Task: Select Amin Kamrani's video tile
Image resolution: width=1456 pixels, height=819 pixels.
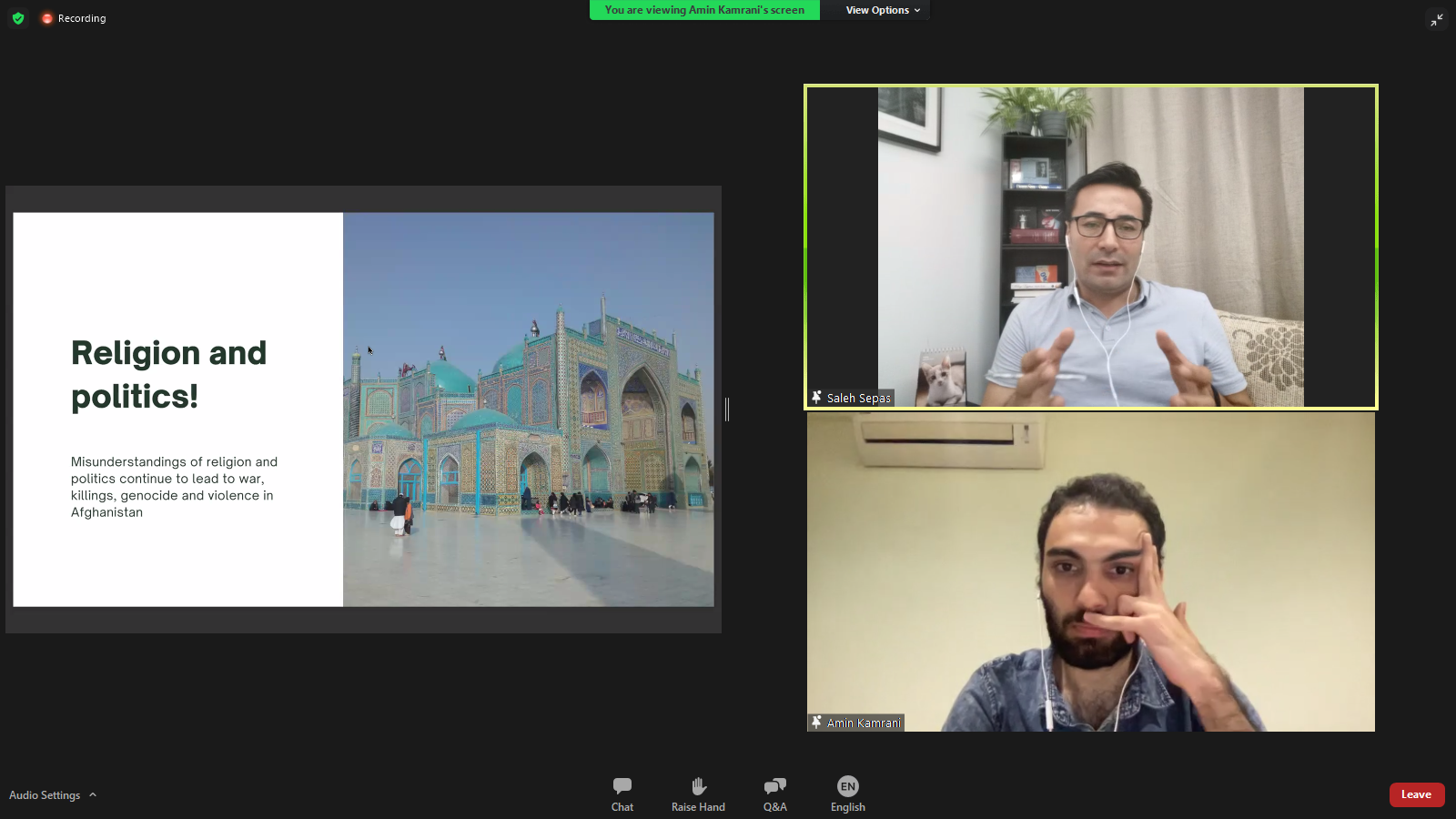Action: point(1090,572)
